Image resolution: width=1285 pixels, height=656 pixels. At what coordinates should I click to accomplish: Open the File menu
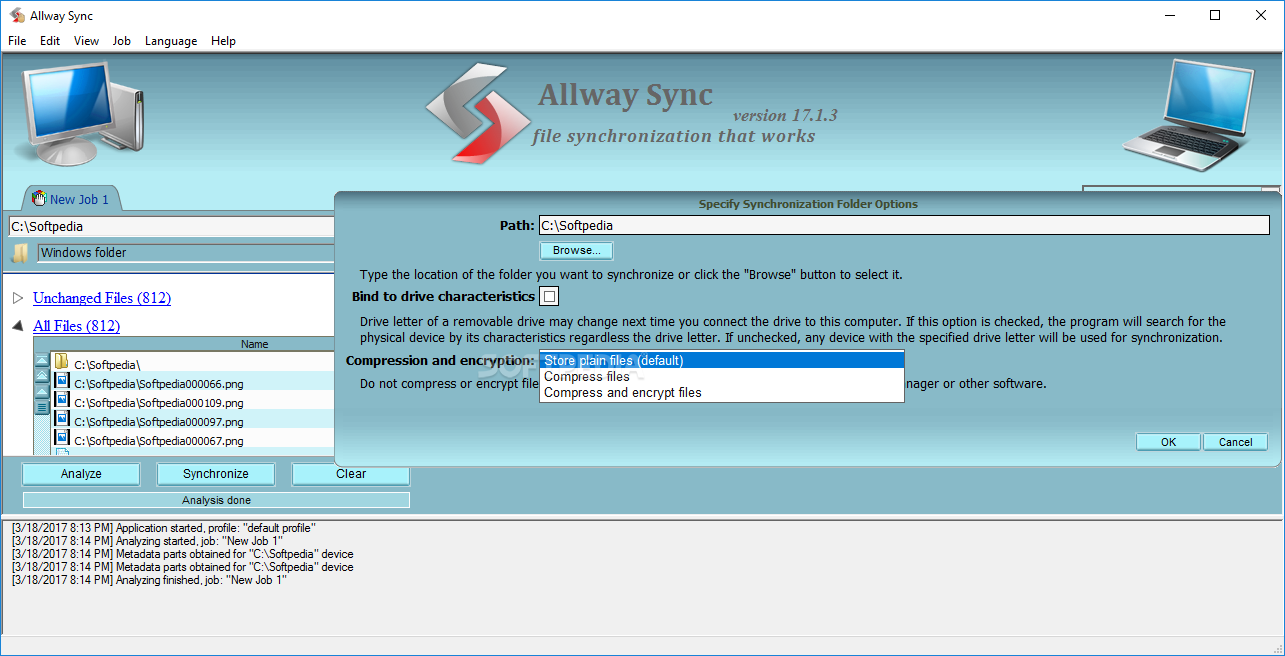point(17,41)
